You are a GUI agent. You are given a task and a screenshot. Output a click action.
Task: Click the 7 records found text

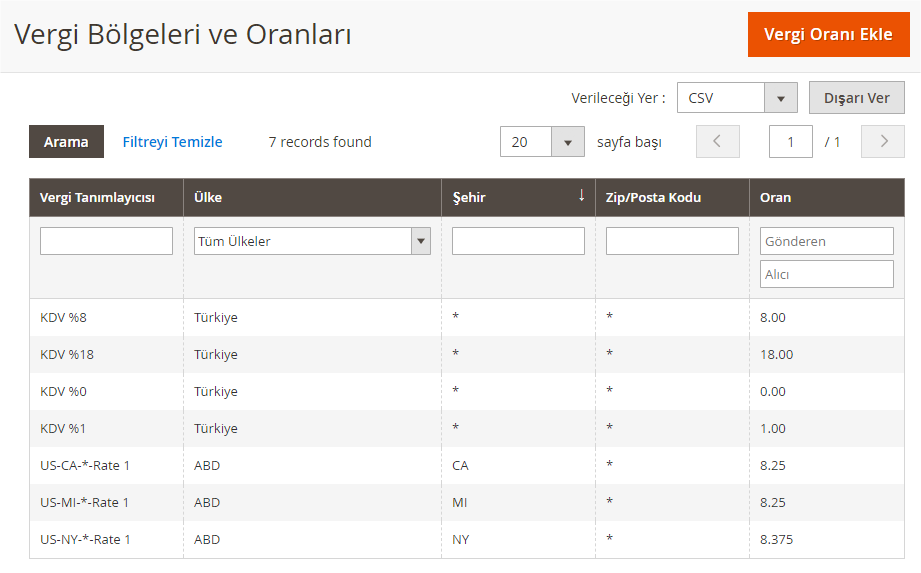coord(320,142)
